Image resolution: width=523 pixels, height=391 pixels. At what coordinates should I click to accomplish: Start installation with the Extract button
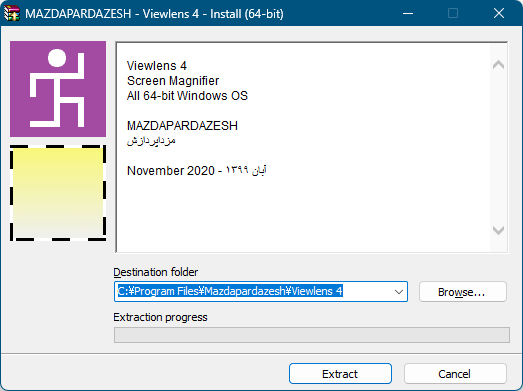[x=340, y=374]
